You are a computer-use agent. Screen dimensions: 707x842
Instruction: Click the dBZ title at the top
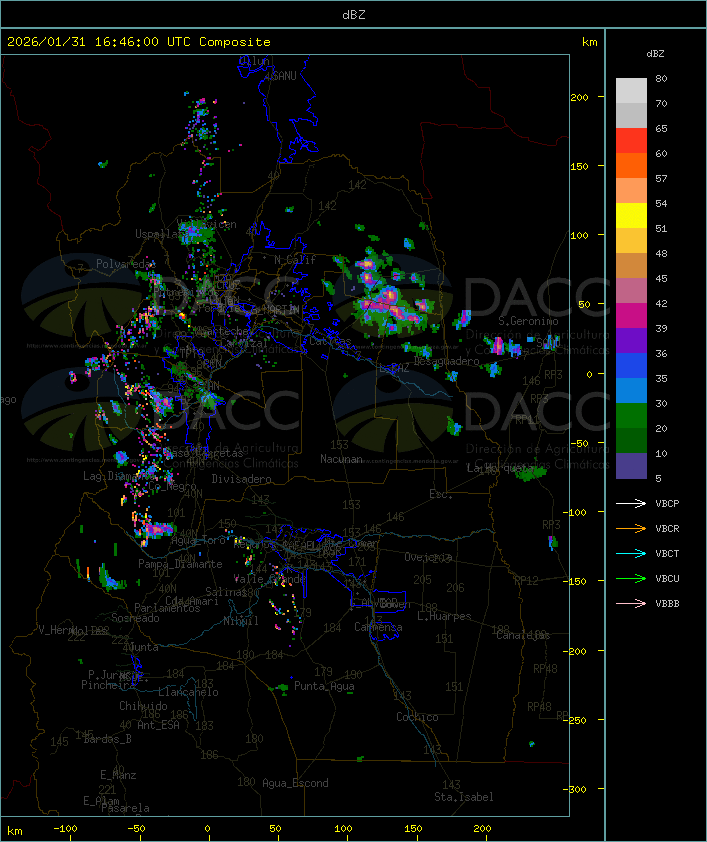353,14
